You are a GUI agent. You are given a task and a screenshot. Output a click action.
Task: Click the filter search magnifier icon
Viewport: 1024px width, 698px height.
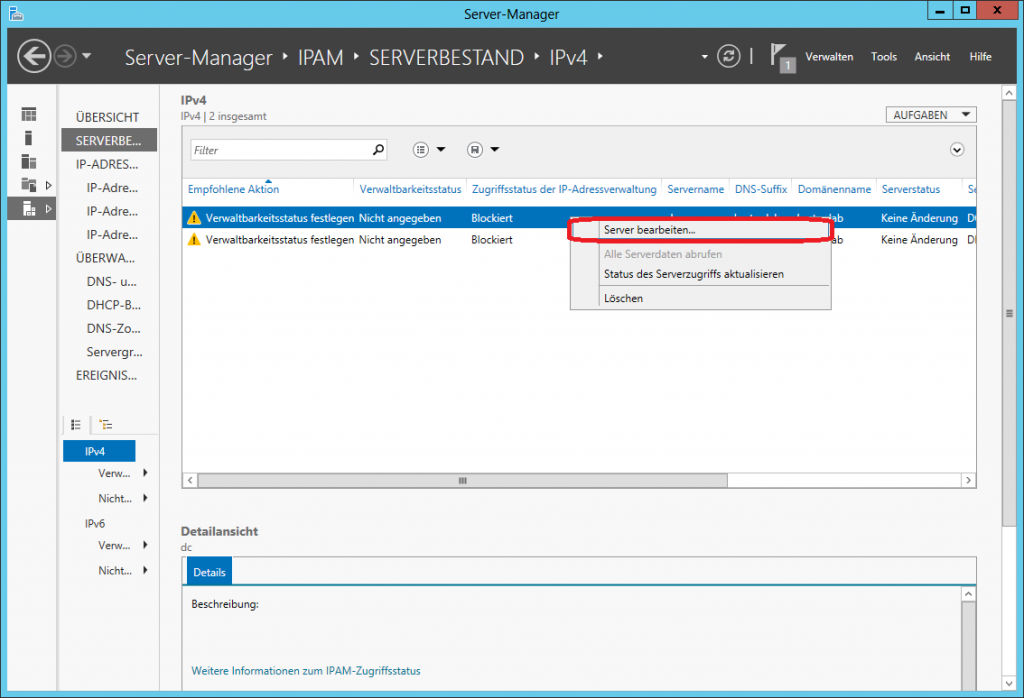(378, 150)
